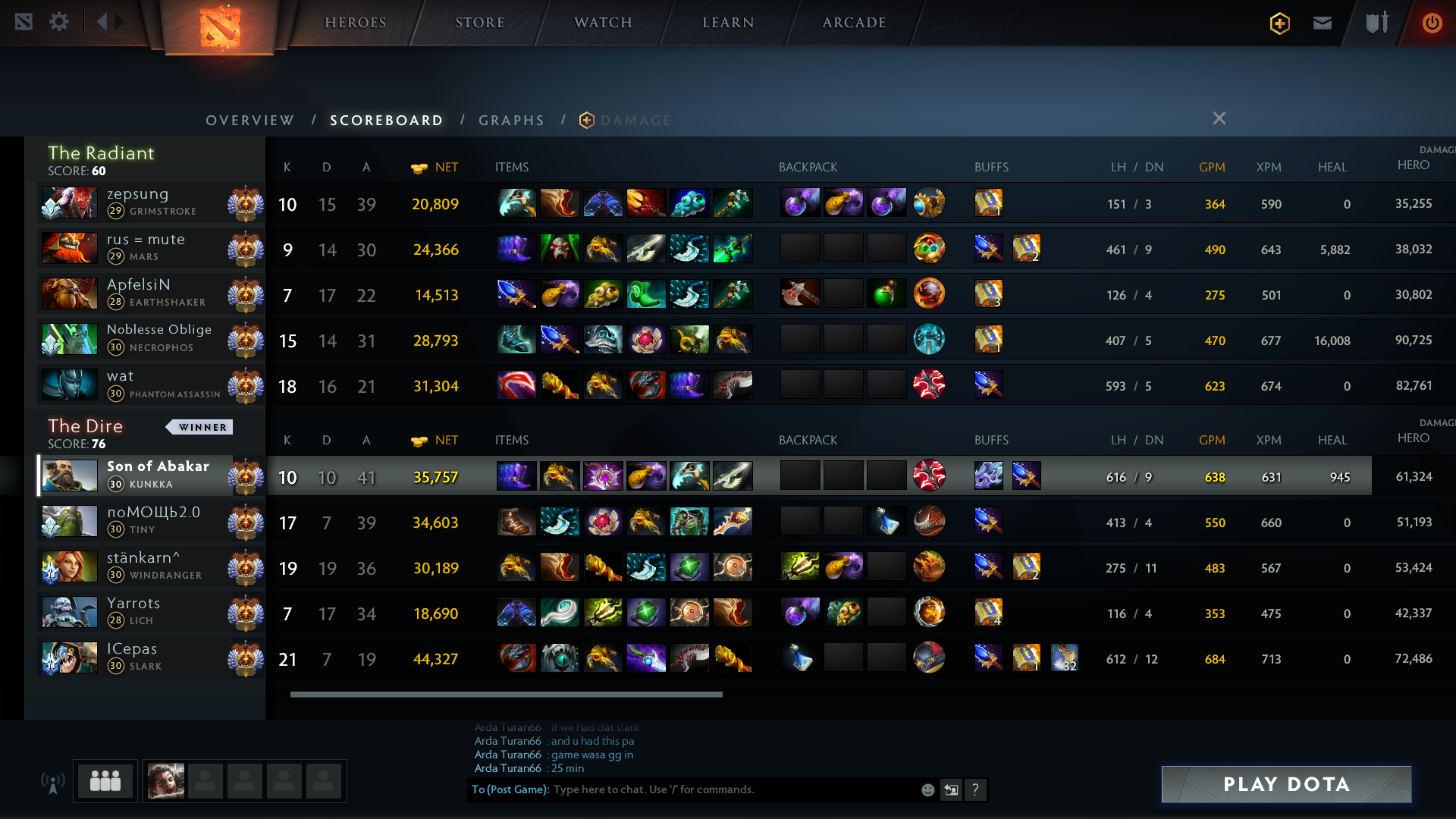
Task: Select the Son of Abakar Kunkka row
Action: (704, 476)
